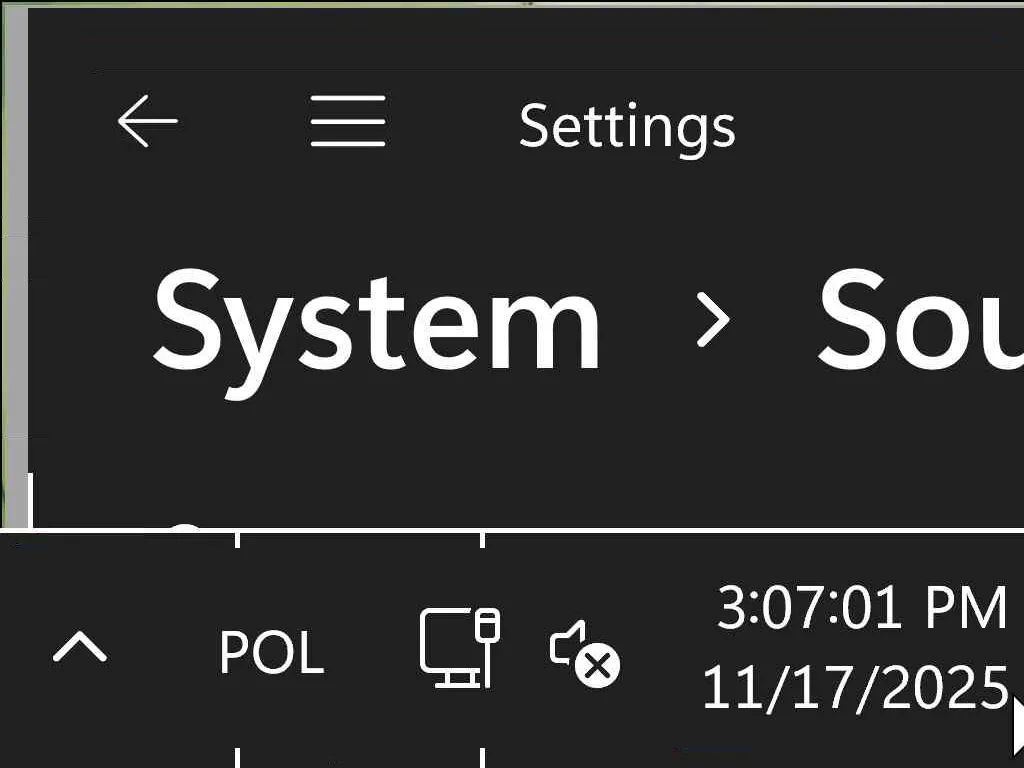1024x768 pixels.
Task: Click the X badge on the speaker icon
Action: click(x=599, y=665)
